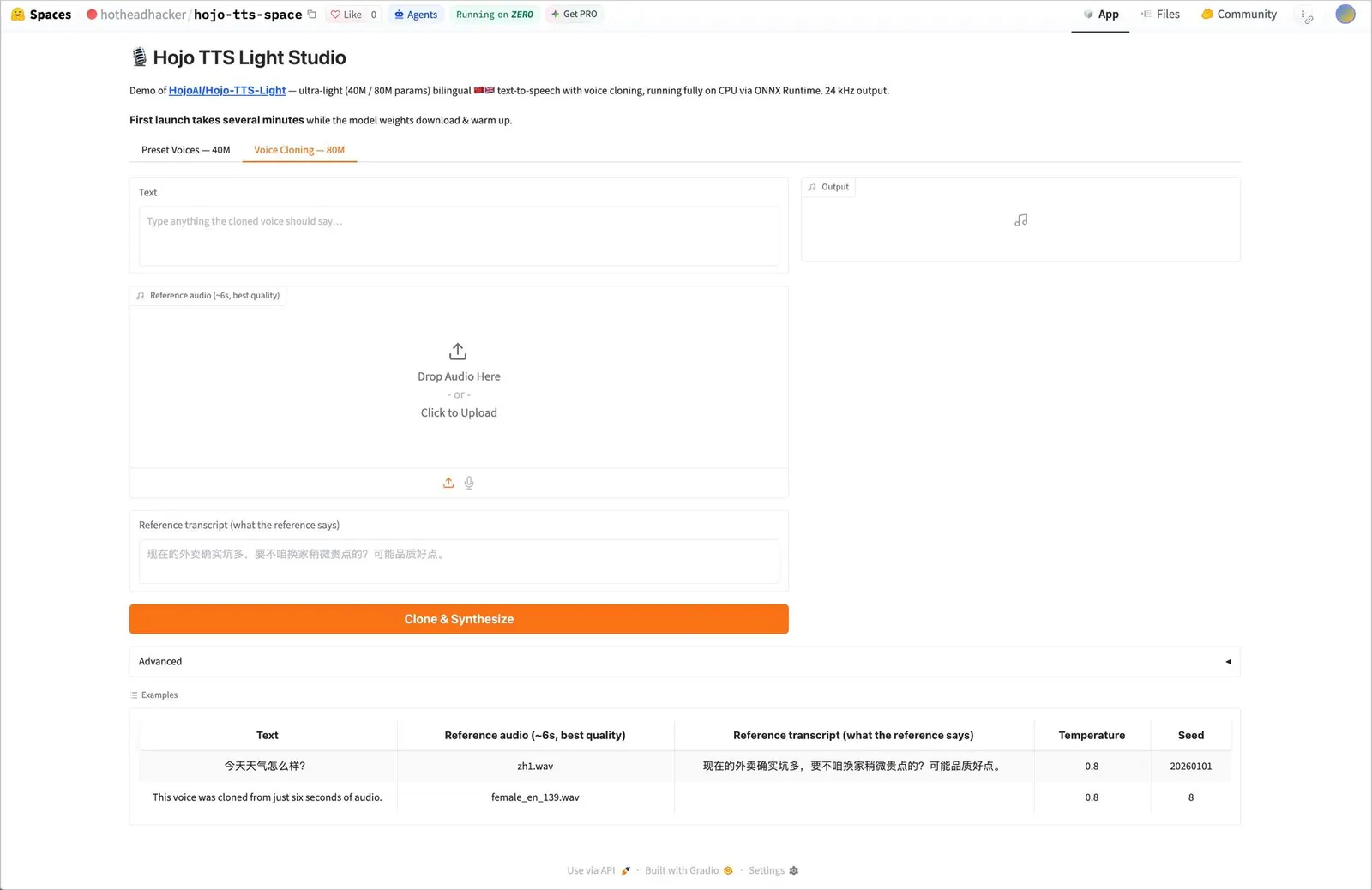Image resolution: width=1372 pixels, height=890 pixels.
Task: Click the Click to Upload text
Action: click(459, 412)
